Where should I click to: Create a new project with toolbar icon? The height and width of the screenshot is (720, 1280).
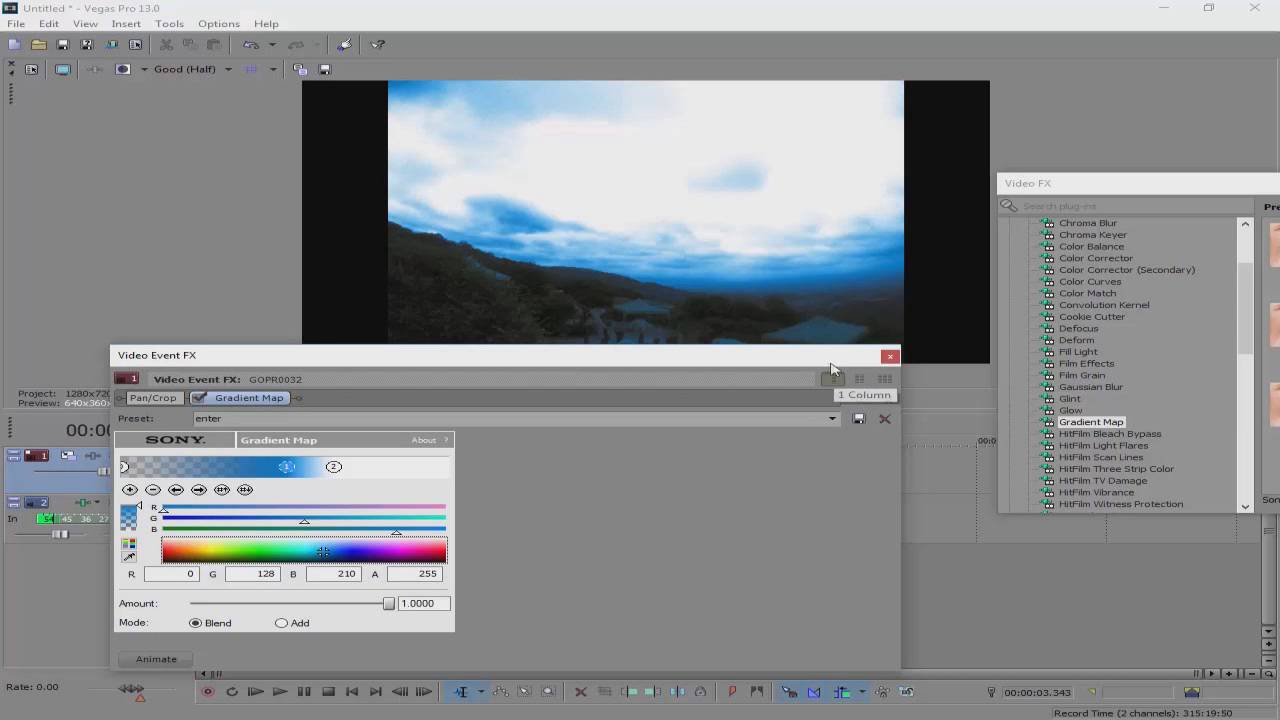point(14,44)
